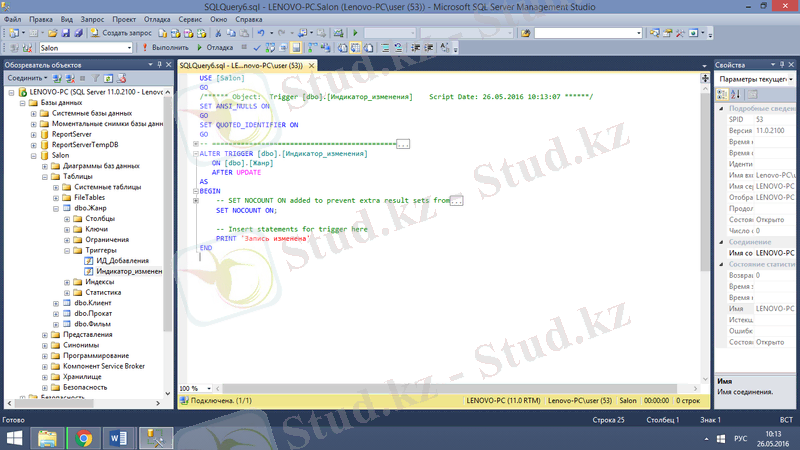Select the ReportServer database
Image resolution: width=800 pixels, height=450 pixels.
pyautogui.click(x=66, y=134)
